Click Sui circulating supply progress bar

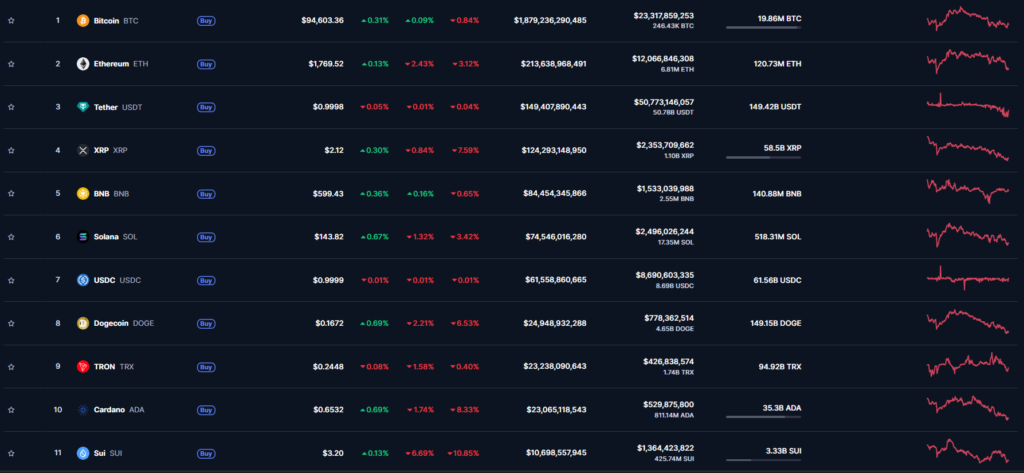(763, 460)
